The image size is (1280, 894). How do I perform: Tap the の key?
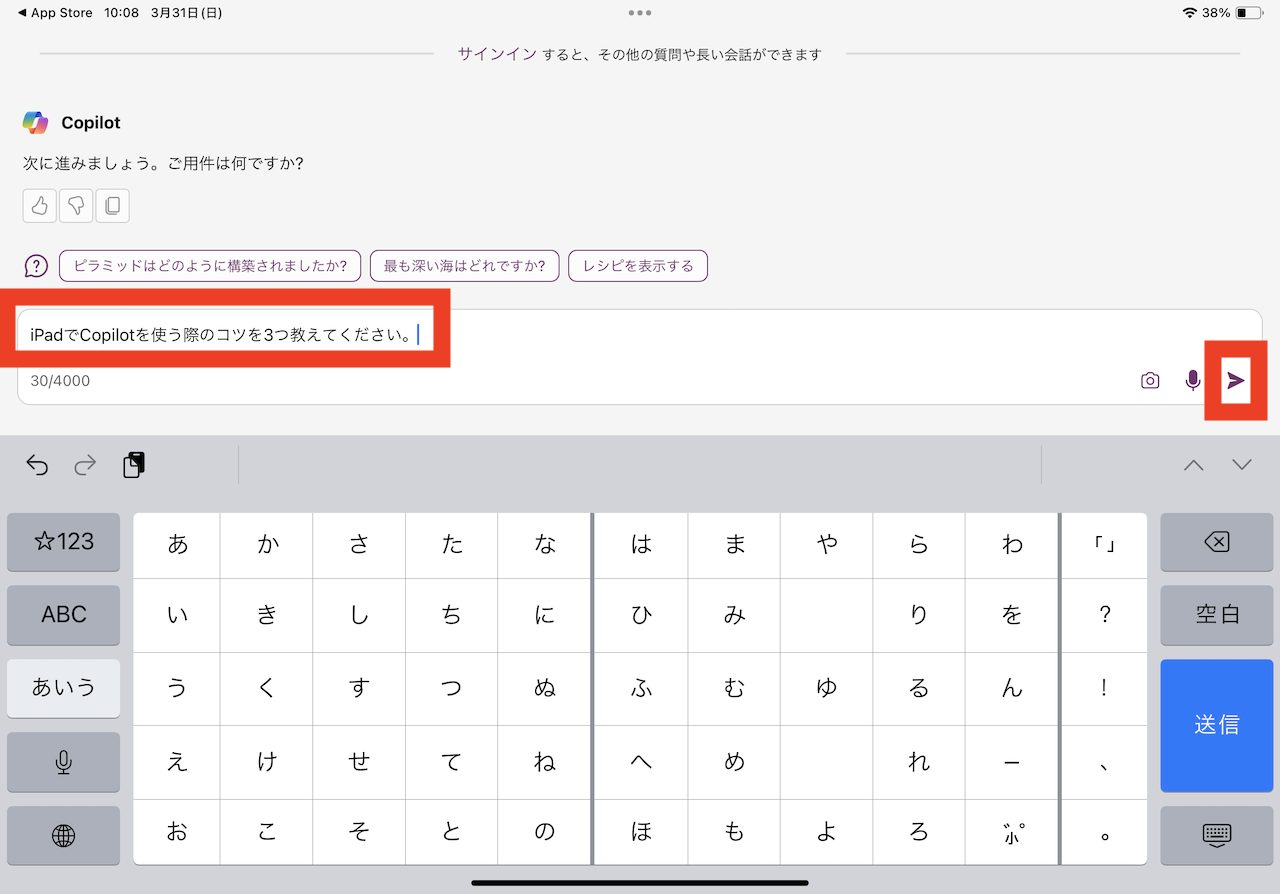545,833
